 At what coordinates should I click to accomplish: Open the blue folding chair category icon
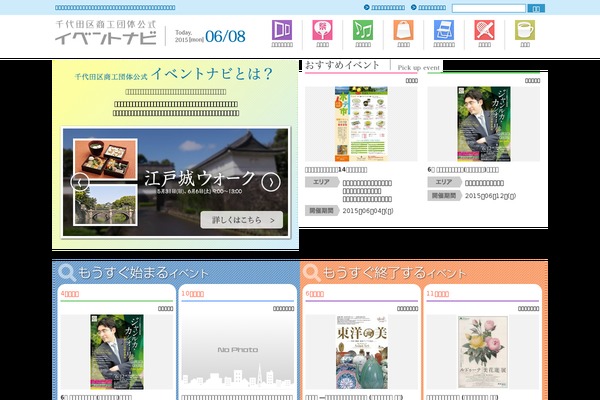[444, 30]
